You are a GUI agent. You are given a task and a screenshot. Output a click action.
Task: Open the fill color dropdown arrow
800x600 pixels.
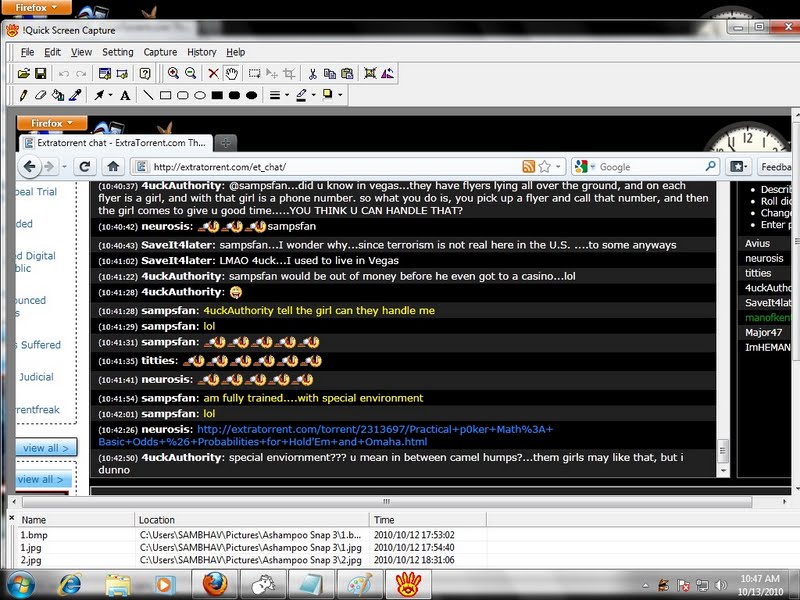340,96
